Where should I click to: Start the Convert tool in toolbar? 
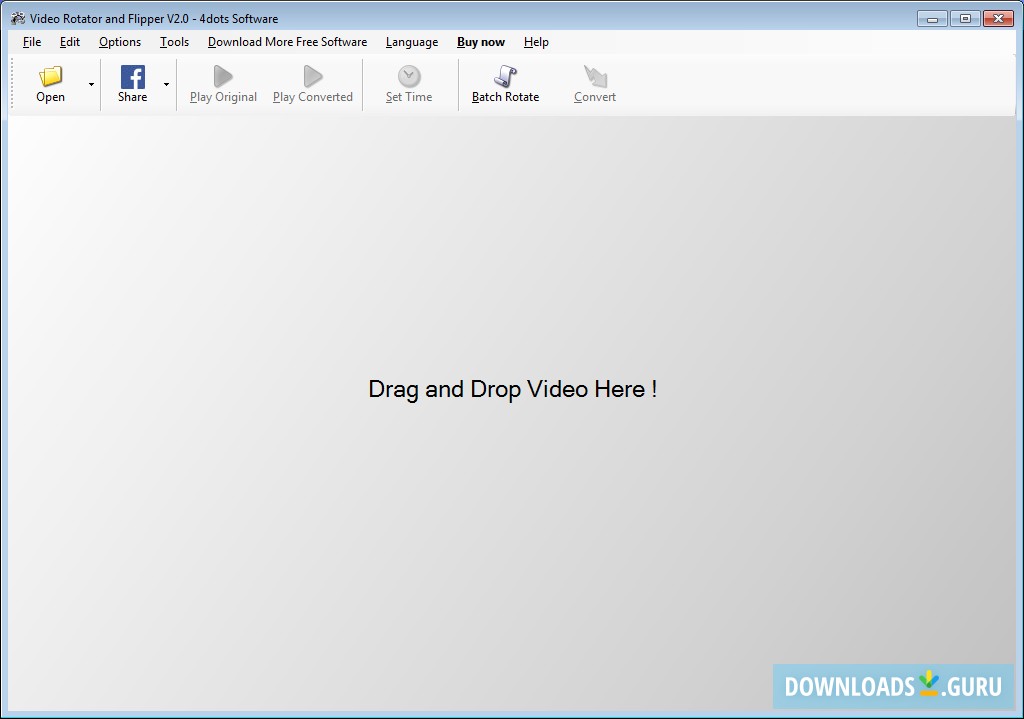(595, 77)
